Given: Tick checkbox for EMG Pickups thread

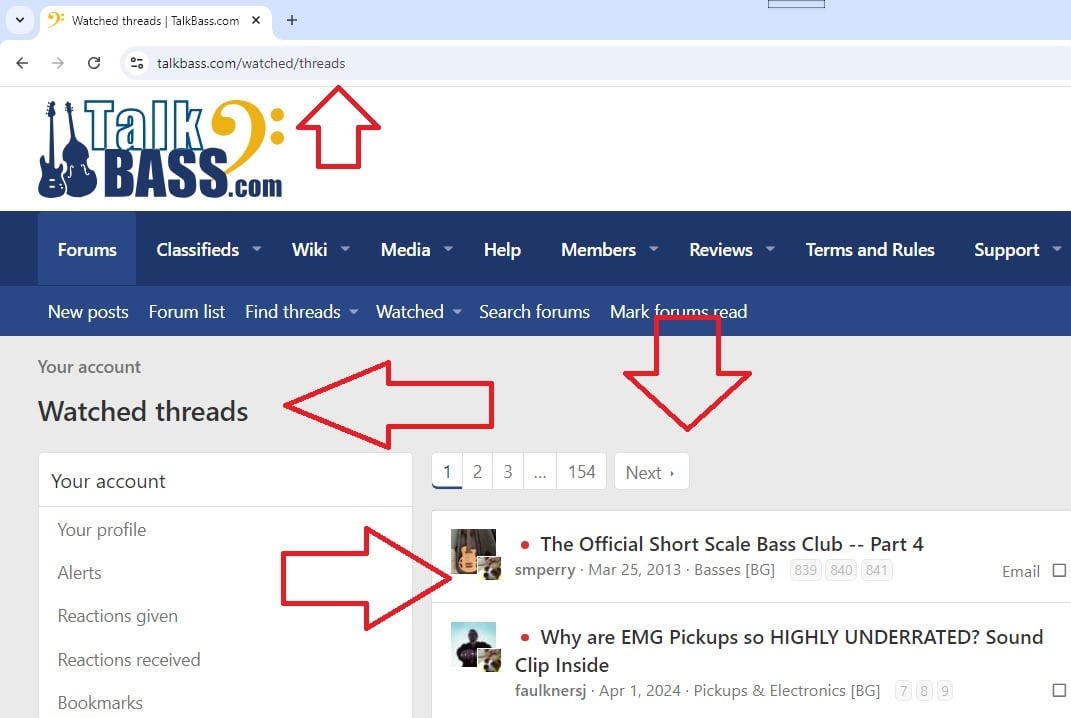Looking at the screenshot, I should (x=1059, y=691).
